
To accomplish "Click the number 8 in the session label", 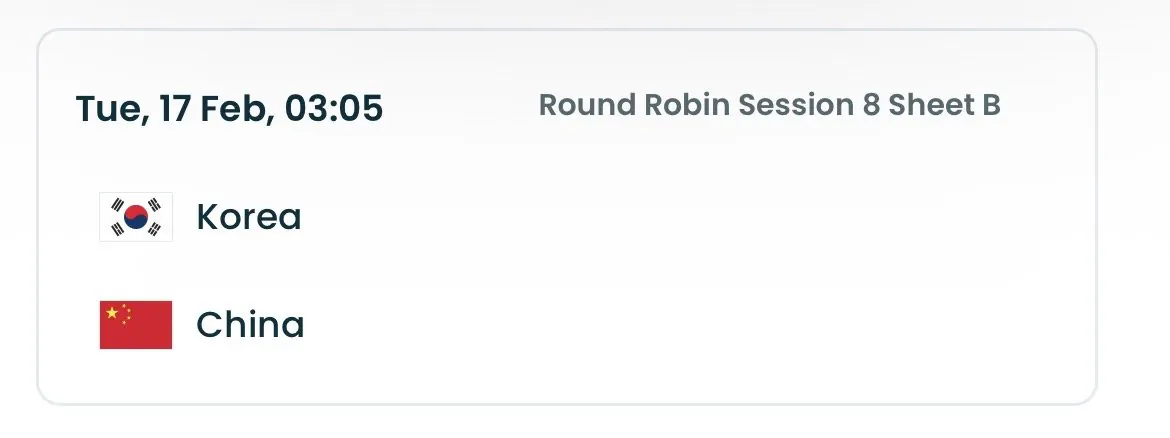I will 871,105.
